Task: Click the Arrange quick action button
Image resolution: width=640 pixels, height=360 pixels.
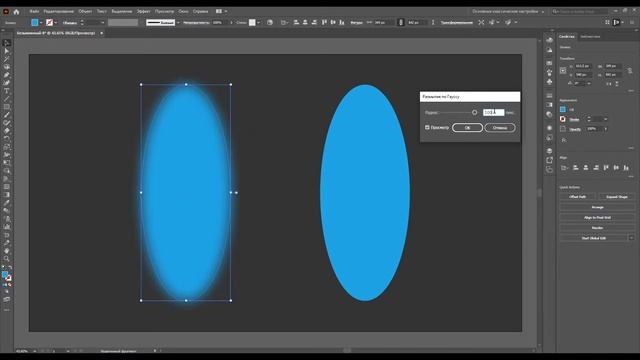Action: click(x=597, y=207)
